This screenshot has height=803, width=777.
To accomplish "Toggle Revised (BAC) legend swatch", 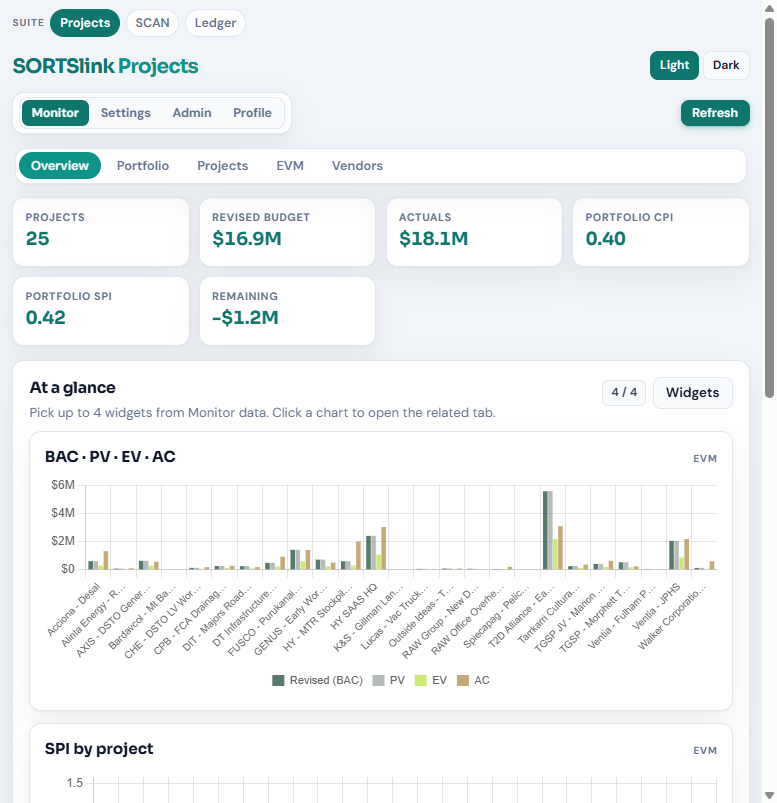I will click(278, 681).
